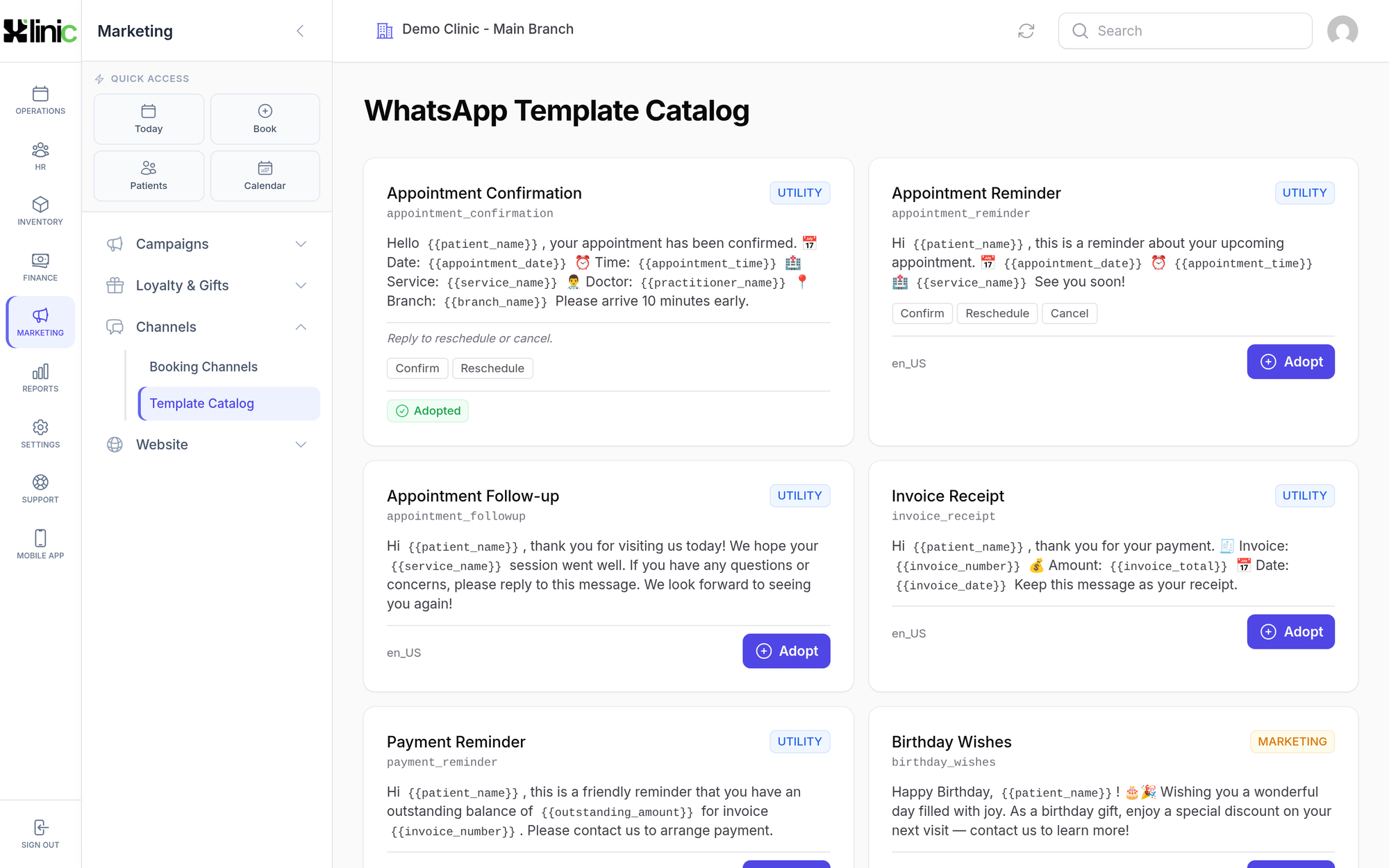Collapse the Channels section chevron

(301, 327)
